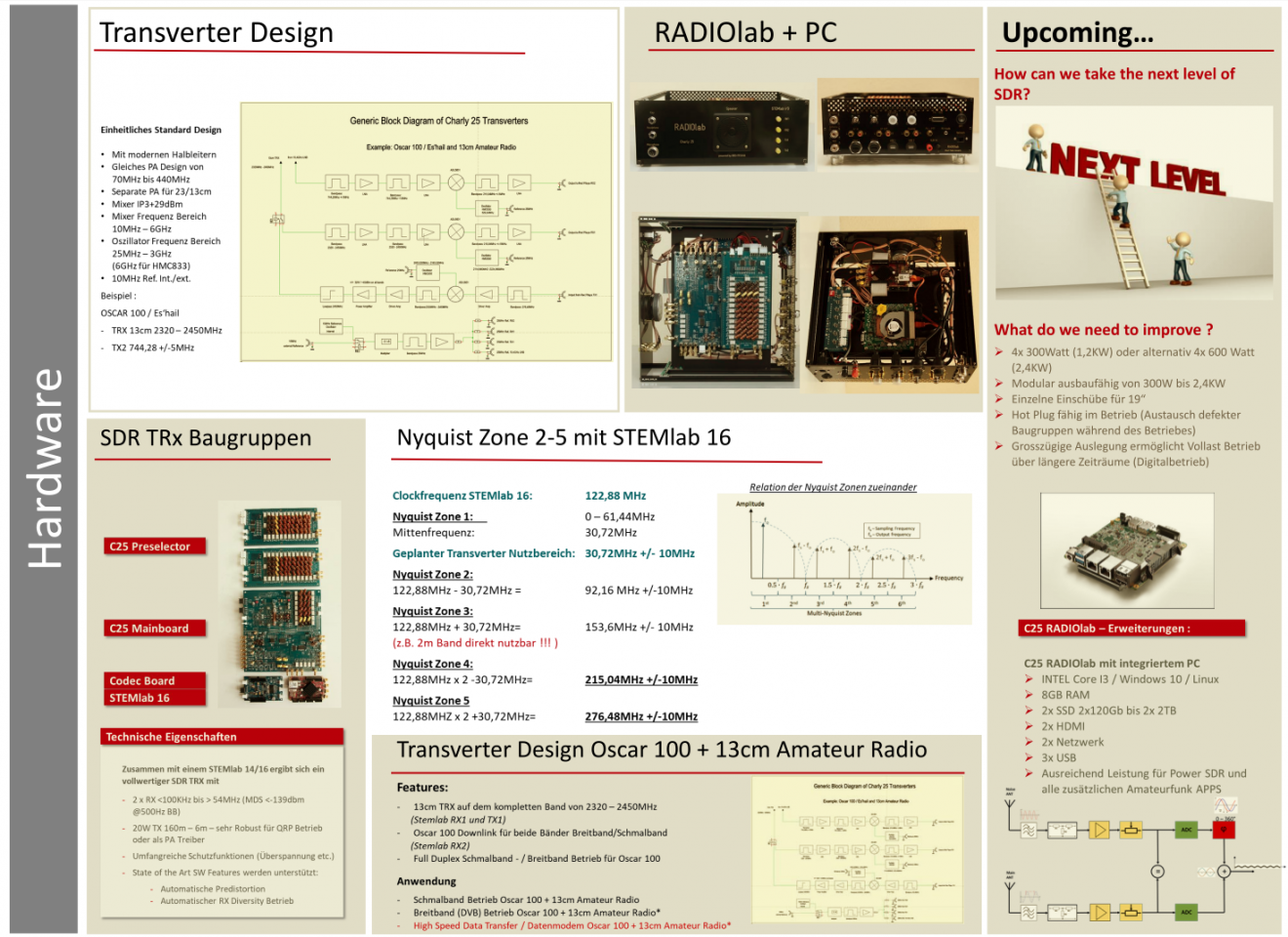
Task: Click the Upcoming... heading
Action: [1078, 33]
